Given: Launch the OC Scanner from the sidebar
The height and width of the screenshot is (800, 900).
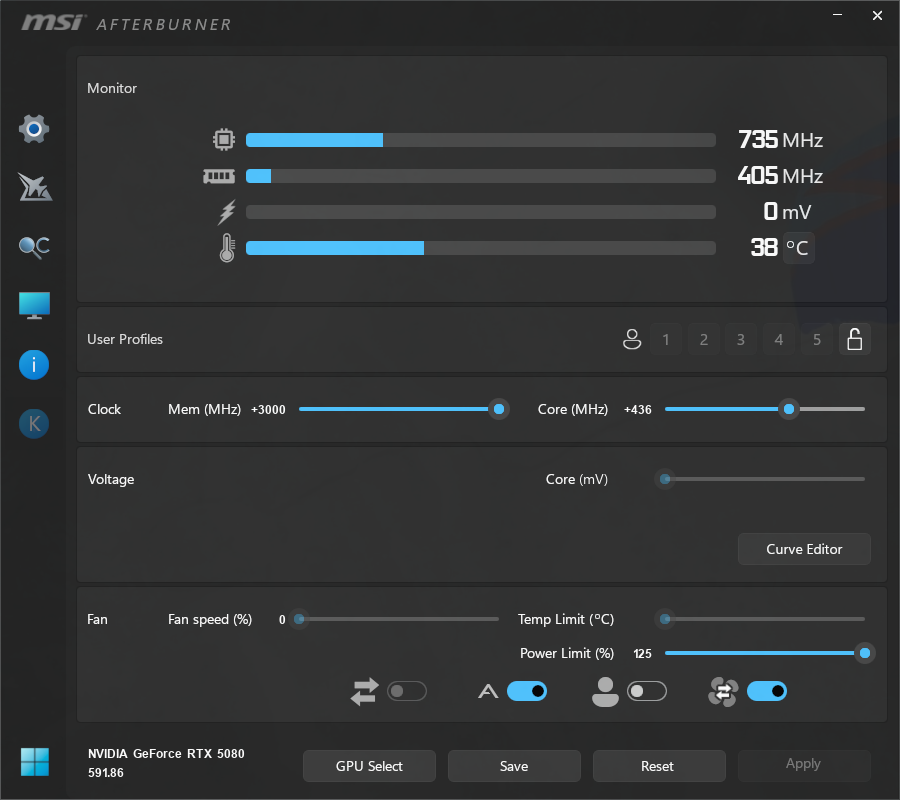Looking at the screenshot, I should [x=34, y=247].
